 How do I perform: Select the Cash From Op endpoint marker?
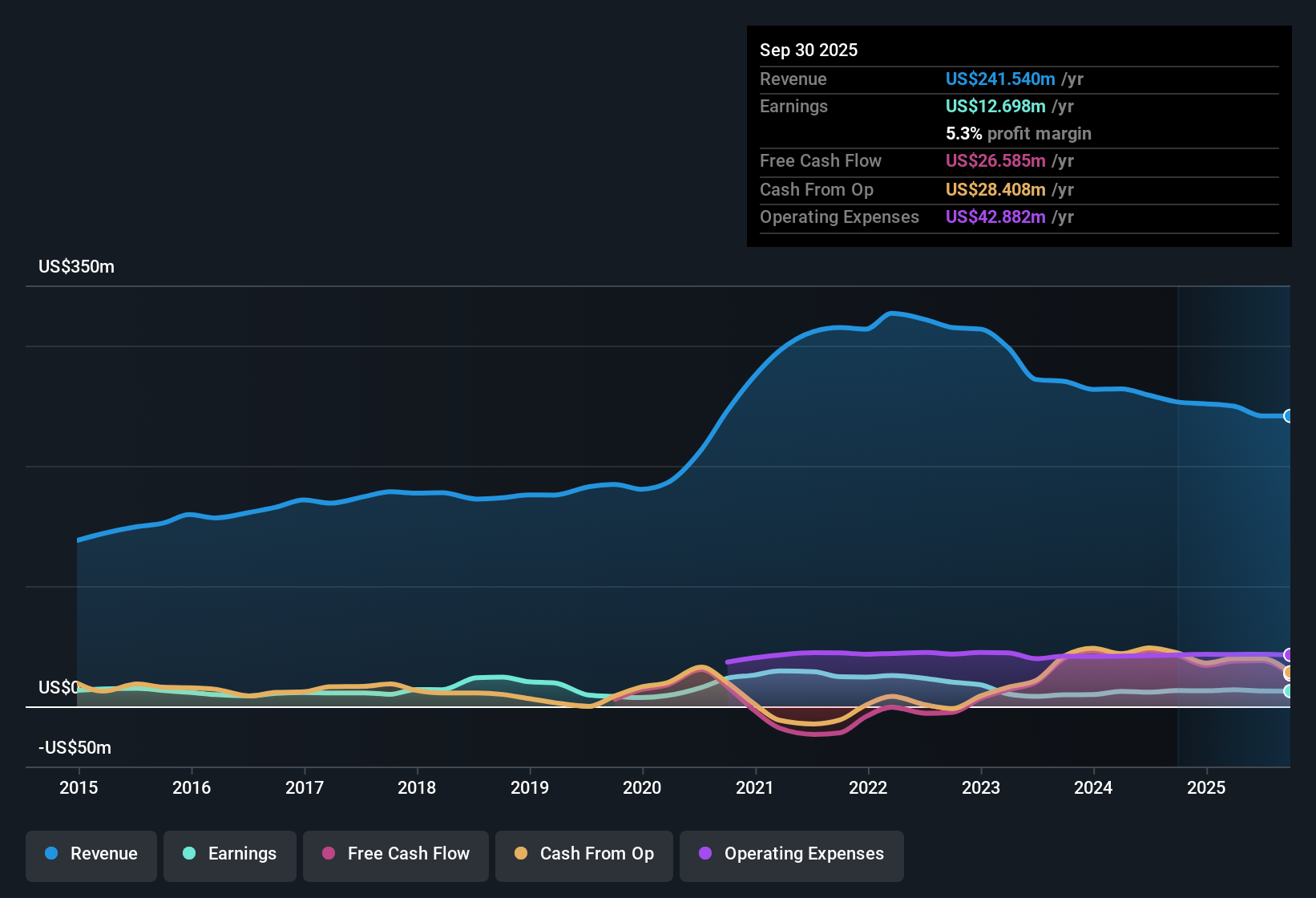click(1289, 673)
